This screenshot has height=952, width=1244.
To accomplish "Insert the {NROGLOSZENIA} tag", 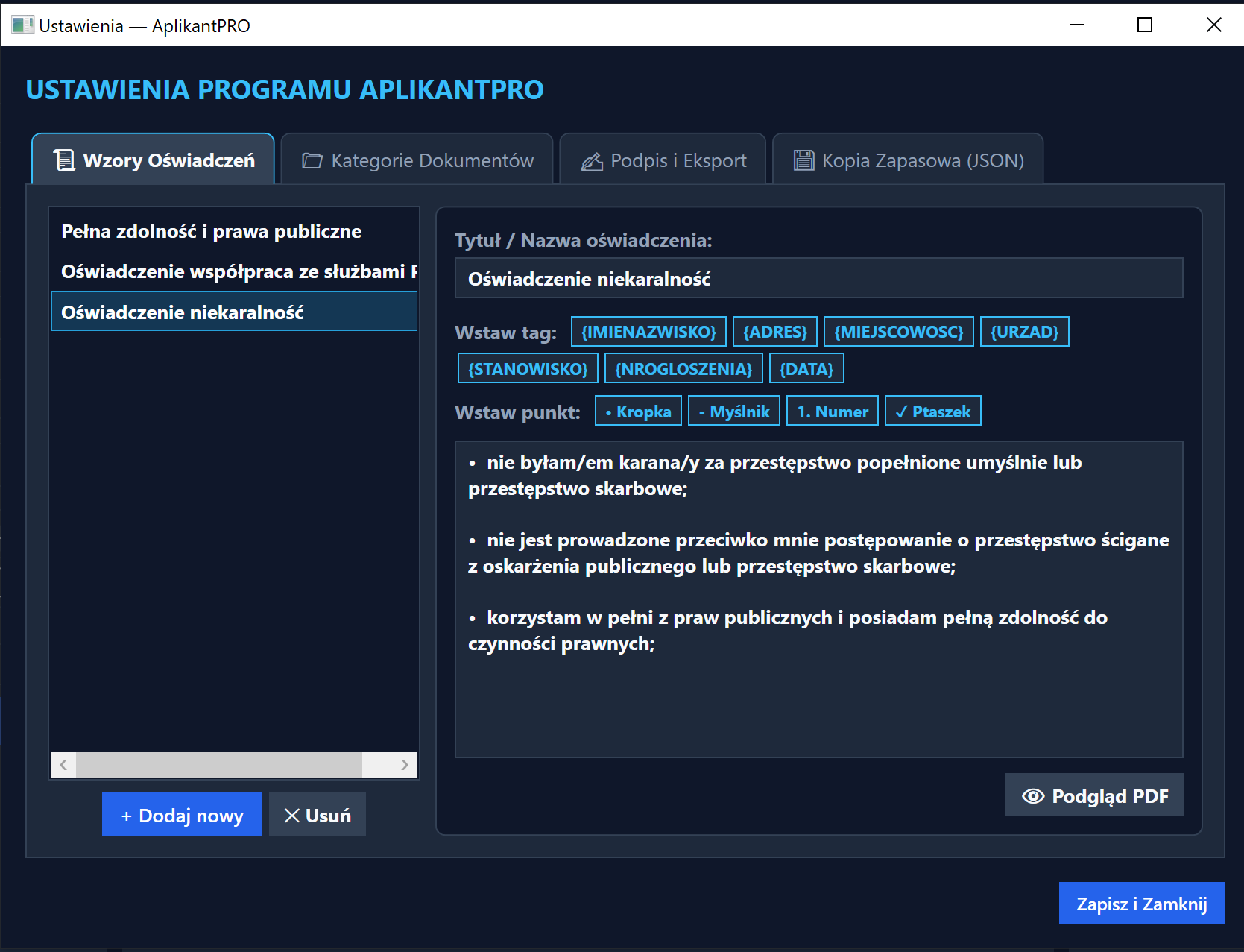I will tap(683, 369).
